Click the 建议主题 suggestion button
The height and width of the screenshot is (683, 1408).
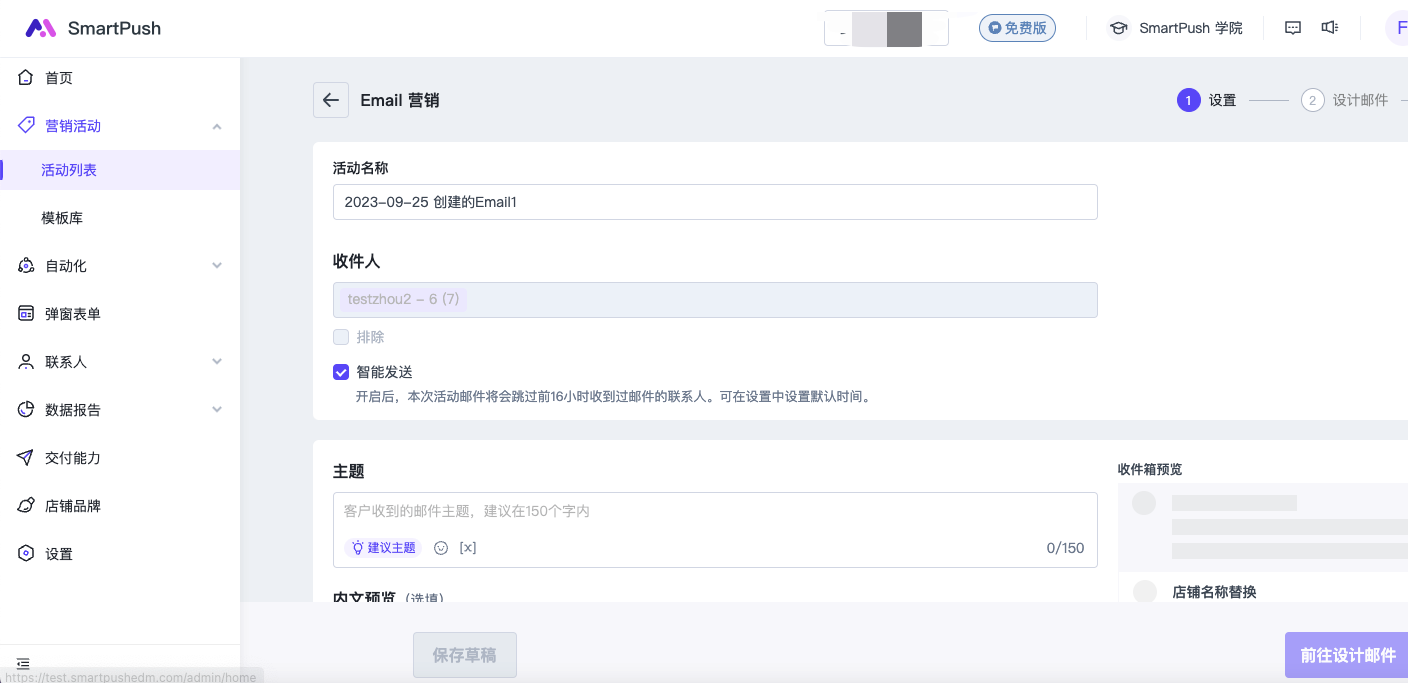383,548
